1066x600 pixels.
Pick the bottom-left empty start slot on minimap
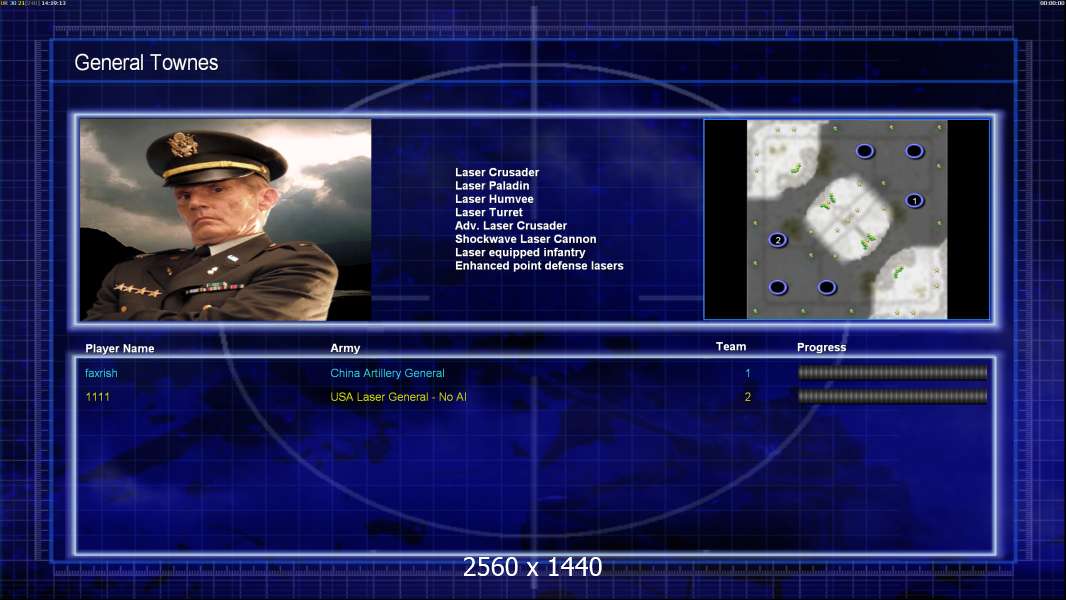click(x=778, y=287)
